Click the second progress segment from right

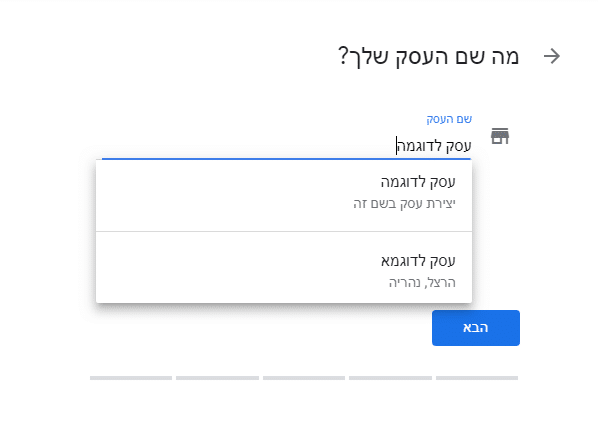pyautogui.click(x=390, y=378)
